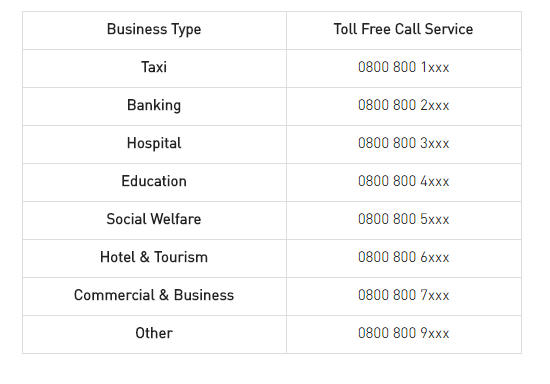
Task: Click the 0800 800 4xxx number
Action: (403, 181)
